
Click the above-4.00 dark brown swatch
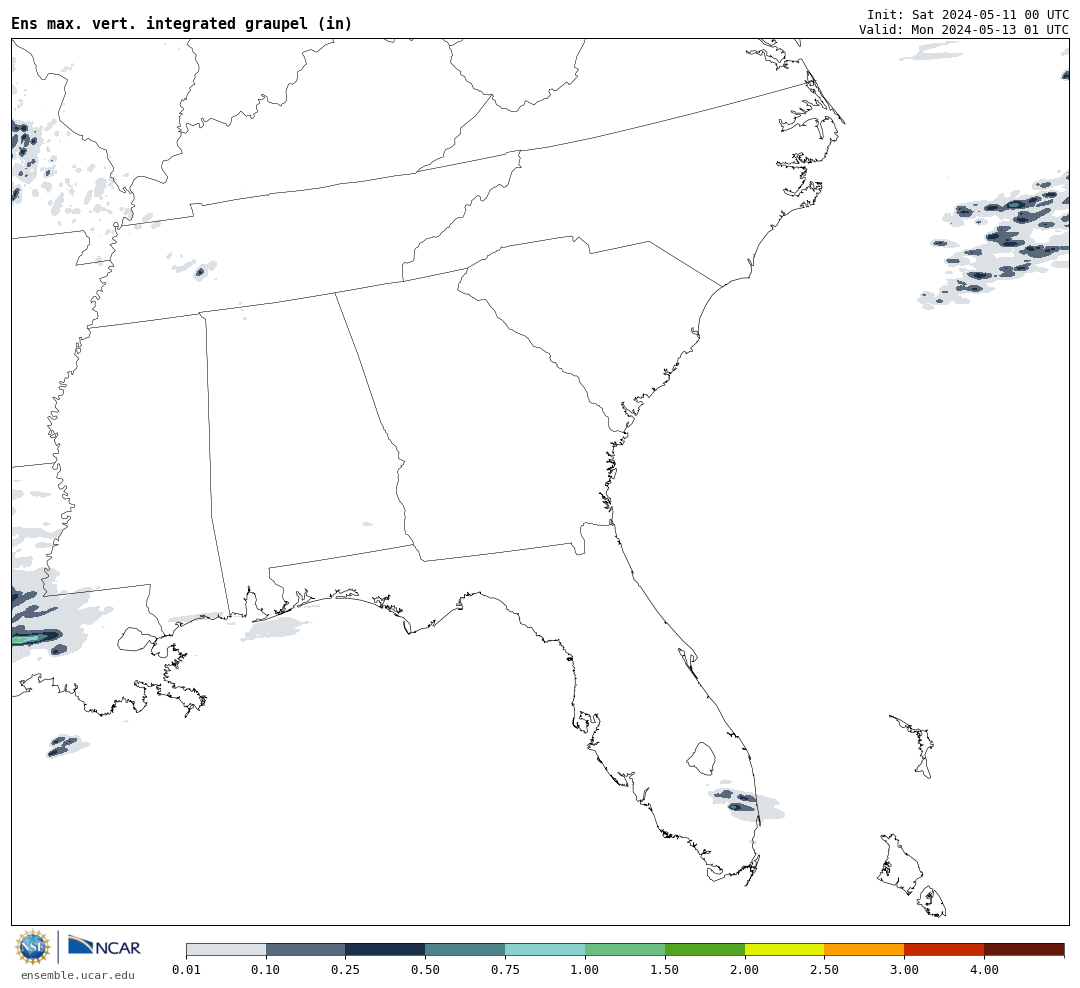pyautogui.click(x=1024, y=950)
